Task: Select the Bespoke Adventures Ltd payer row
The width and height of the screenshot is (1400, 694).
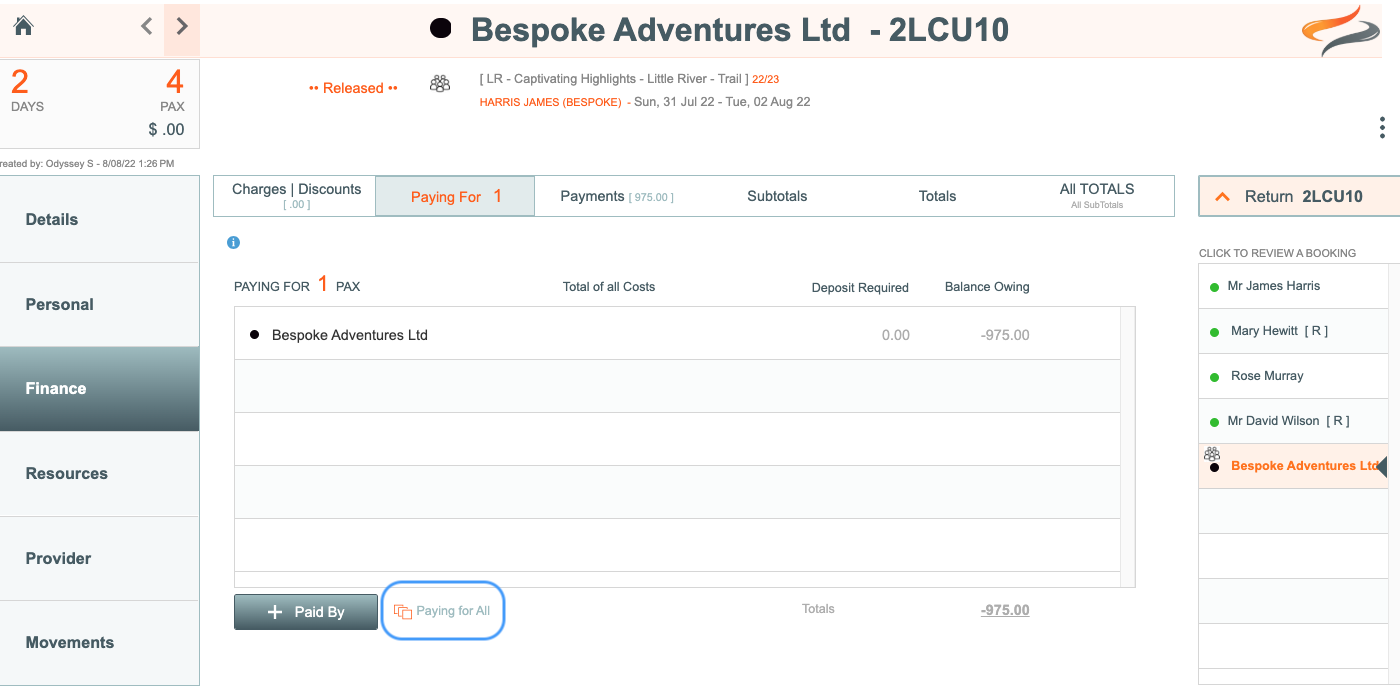Action: [677, 334]
